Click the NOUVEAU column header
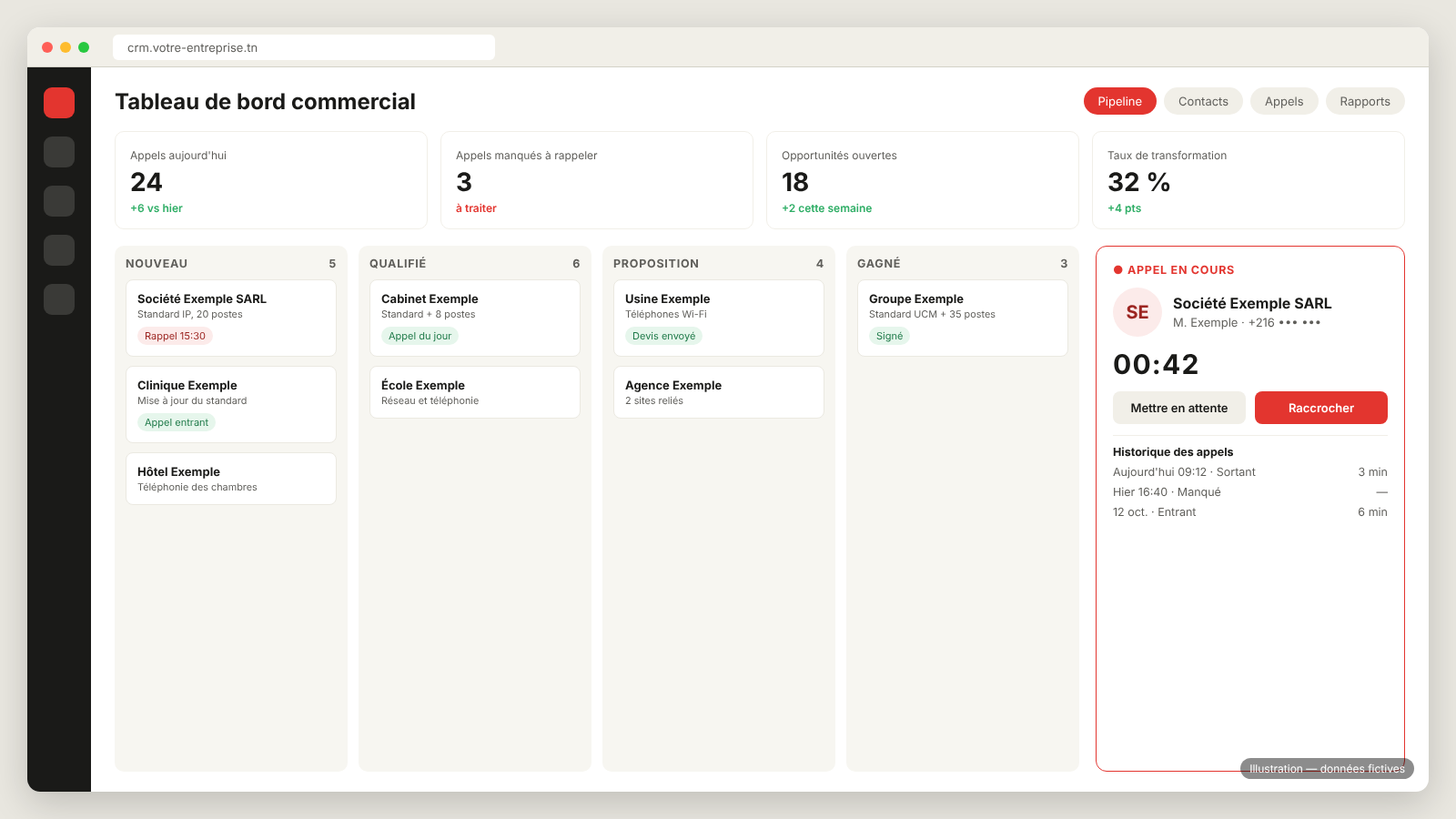This screenshot has width=1456, height=819. [231, 263]
